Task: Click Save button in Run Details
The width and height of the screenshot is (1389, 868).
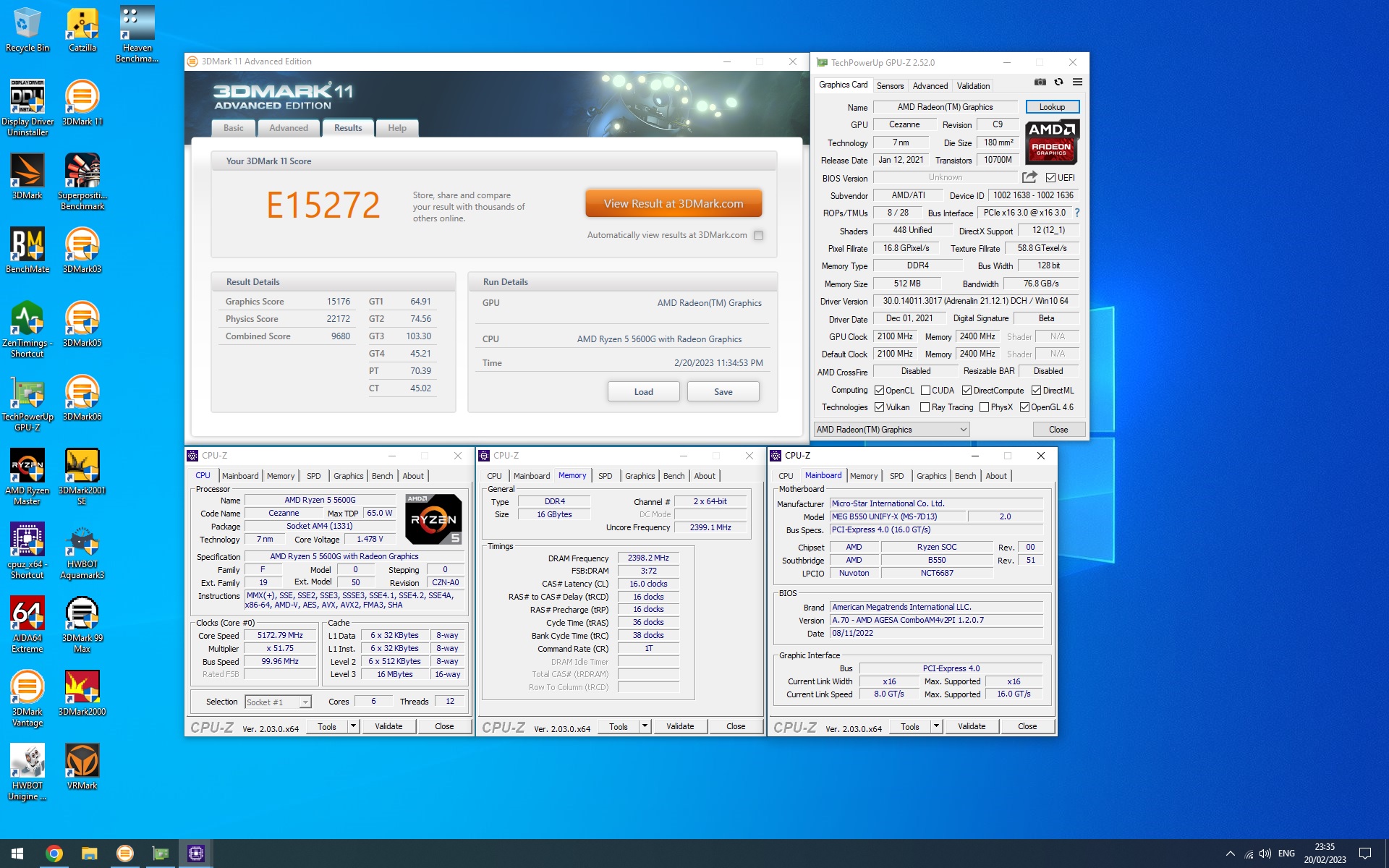Action: click(x=723, y=391)
